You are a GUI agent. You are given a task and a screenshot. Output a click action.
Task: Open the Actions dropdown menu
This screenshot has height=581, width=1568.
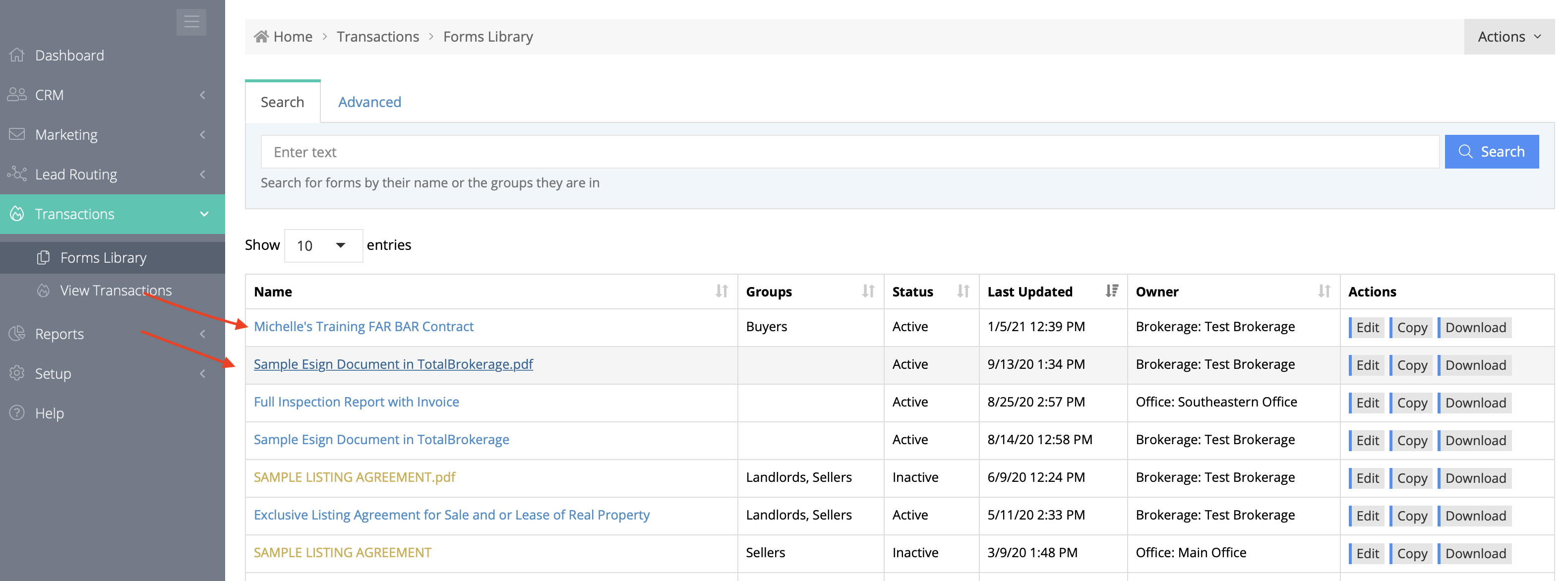(1508, 37)
